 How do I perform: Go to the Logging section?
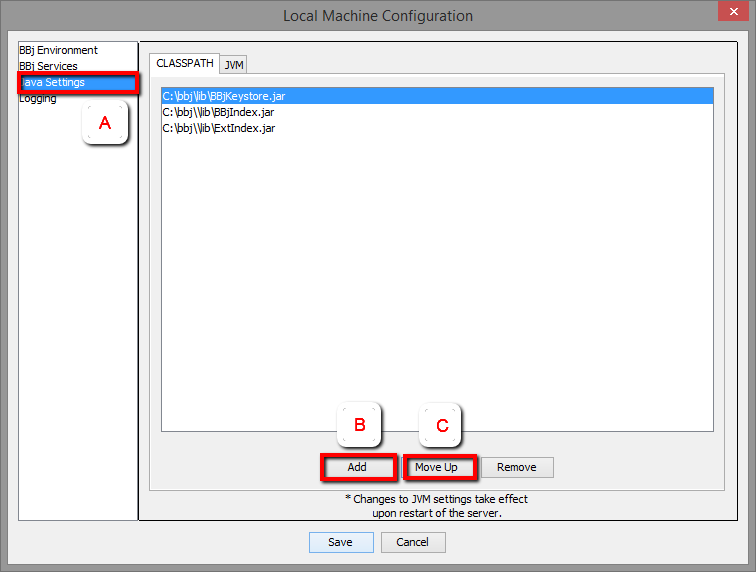point(38,98)
